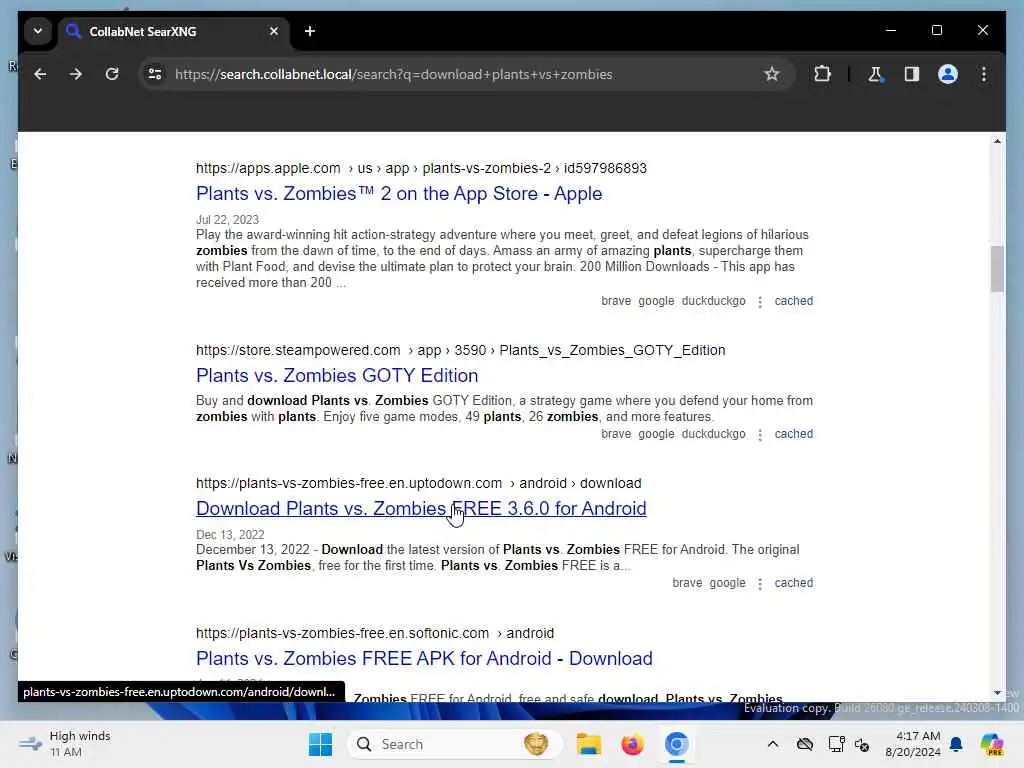
Task: Expand more options for GOTY Edition result
Action: 760,435
